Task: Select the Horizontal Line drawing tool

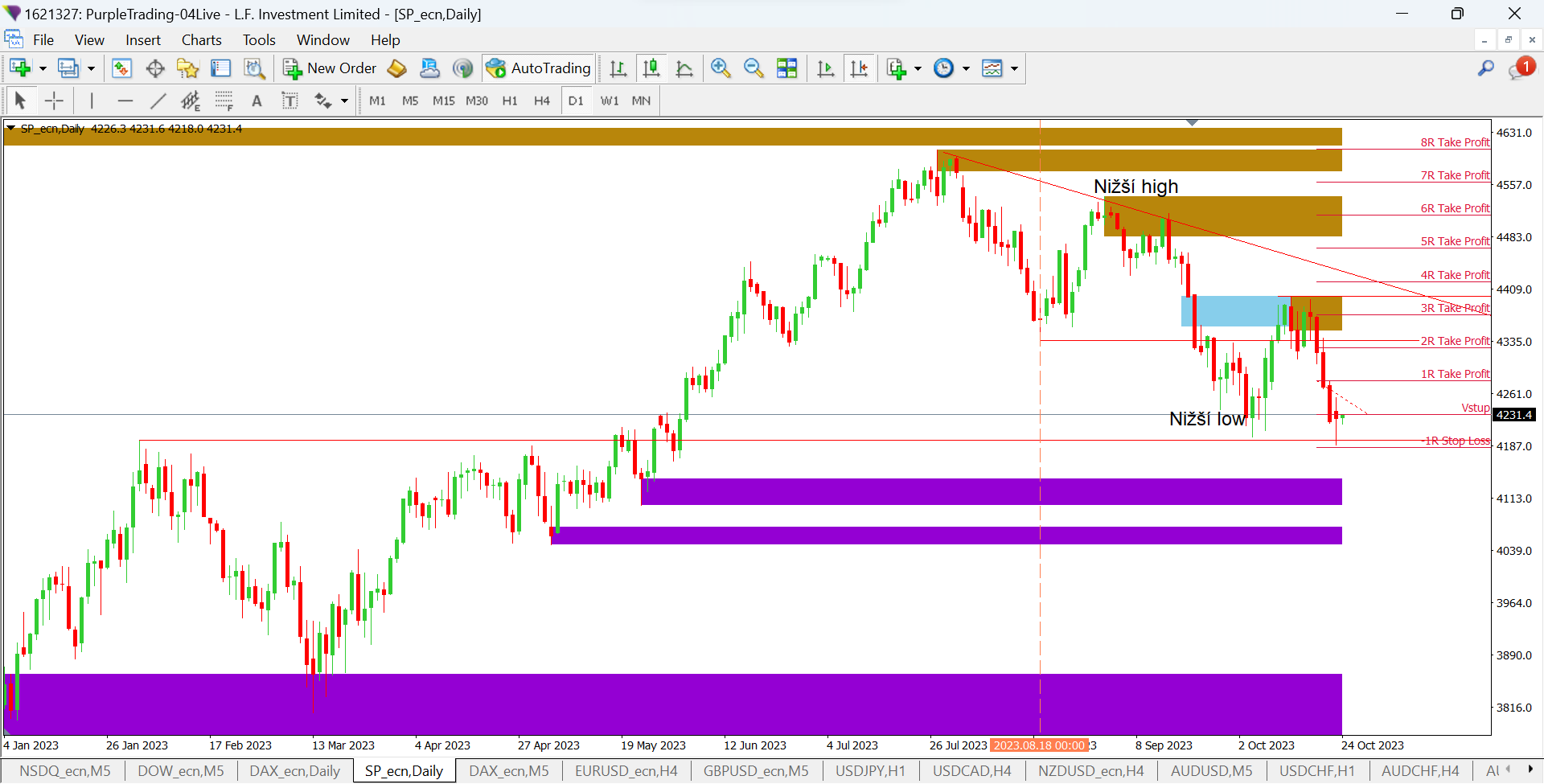Action: point(125,101)
